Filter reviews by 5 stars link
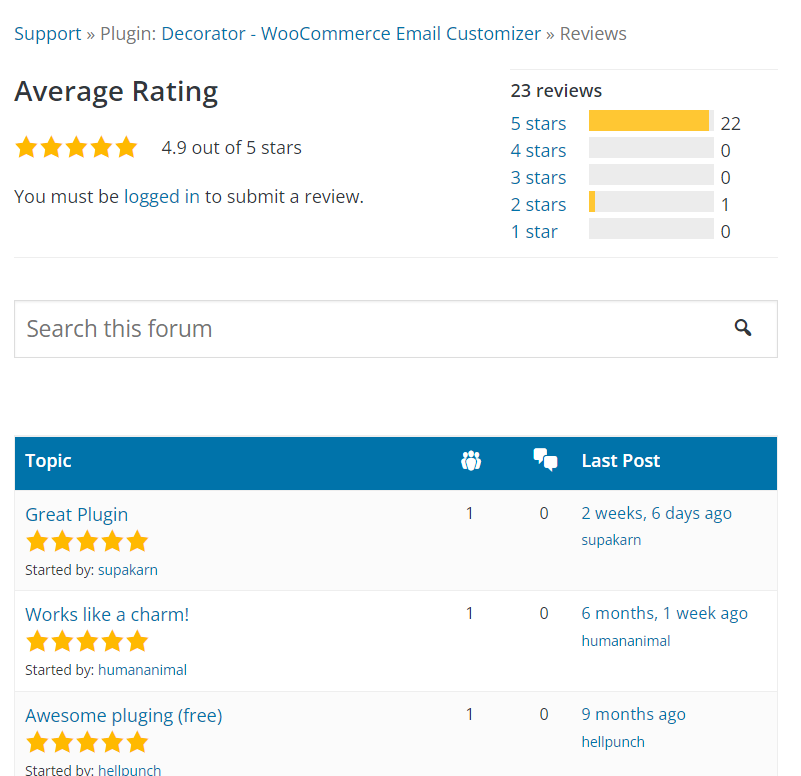 click(x=538, y=124)
